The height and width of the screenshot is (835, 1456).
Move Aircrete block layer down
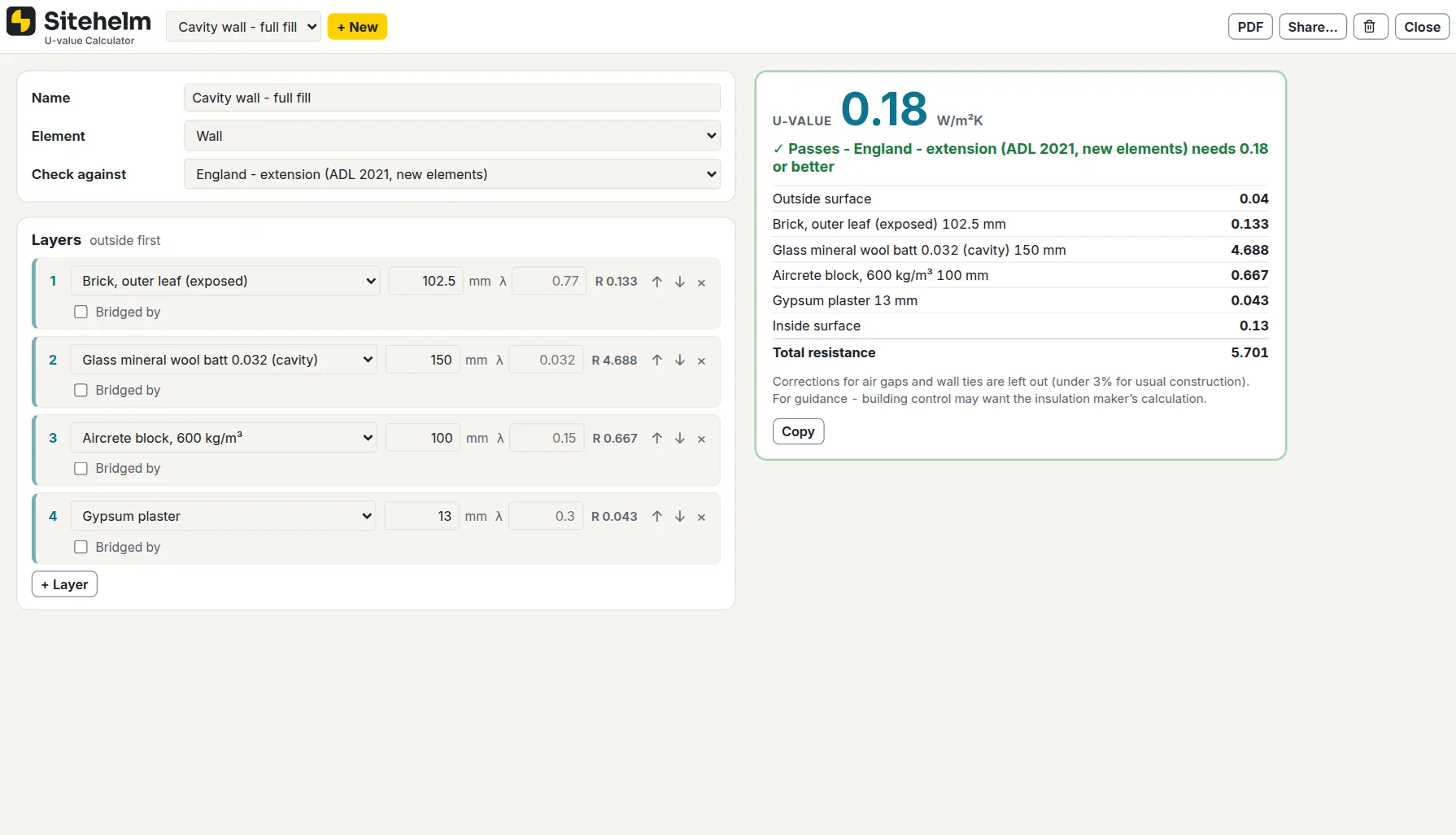(x=680, y=438)
